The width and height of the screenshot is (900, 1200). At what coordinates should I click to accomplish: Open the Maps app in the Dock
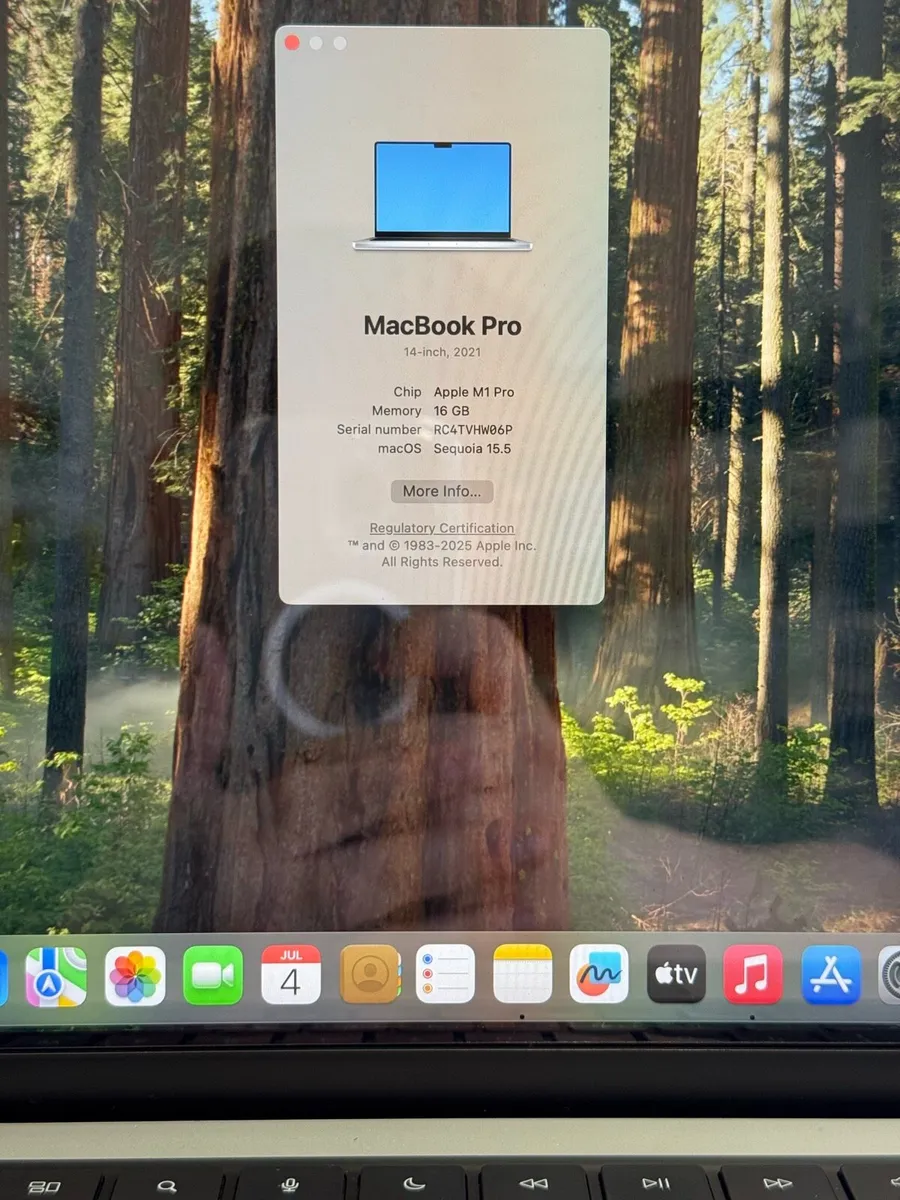coord(56,976)
